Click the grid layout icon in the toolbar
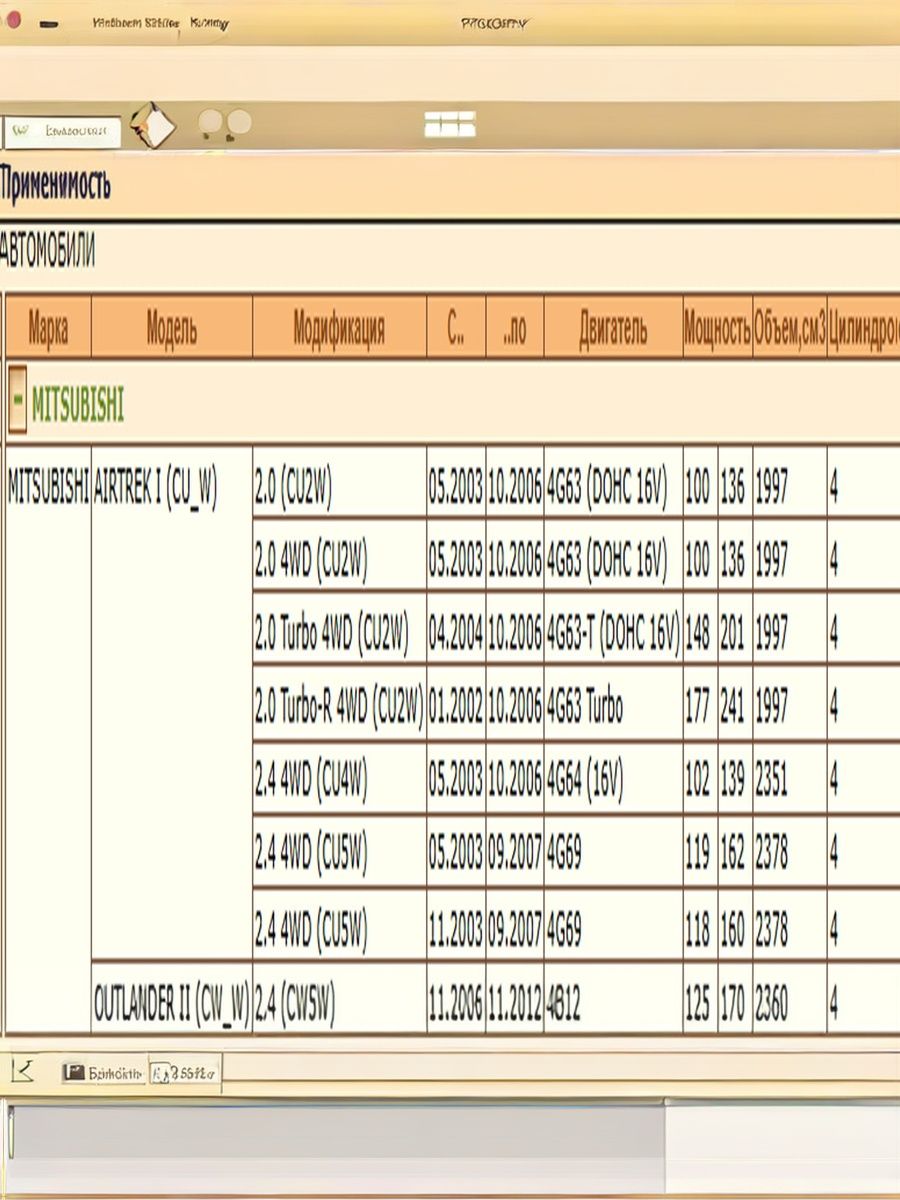The image size is (900, 1200). [x=449, y=124]
